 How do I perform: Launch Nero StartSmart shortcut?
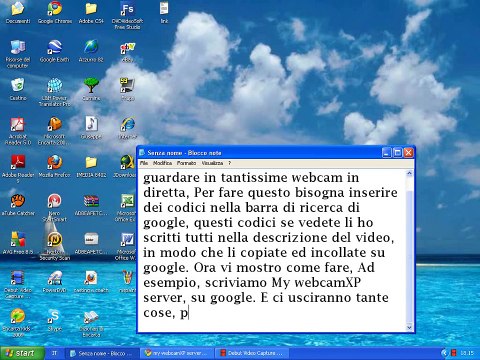coord(54,201)
